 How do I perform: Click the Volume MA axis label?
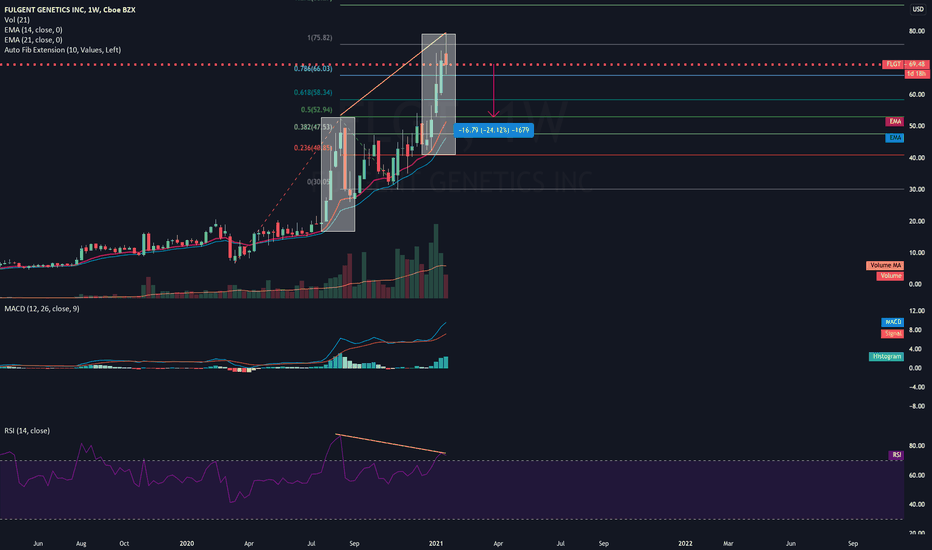pyautogui.click(x=885, y=265)
